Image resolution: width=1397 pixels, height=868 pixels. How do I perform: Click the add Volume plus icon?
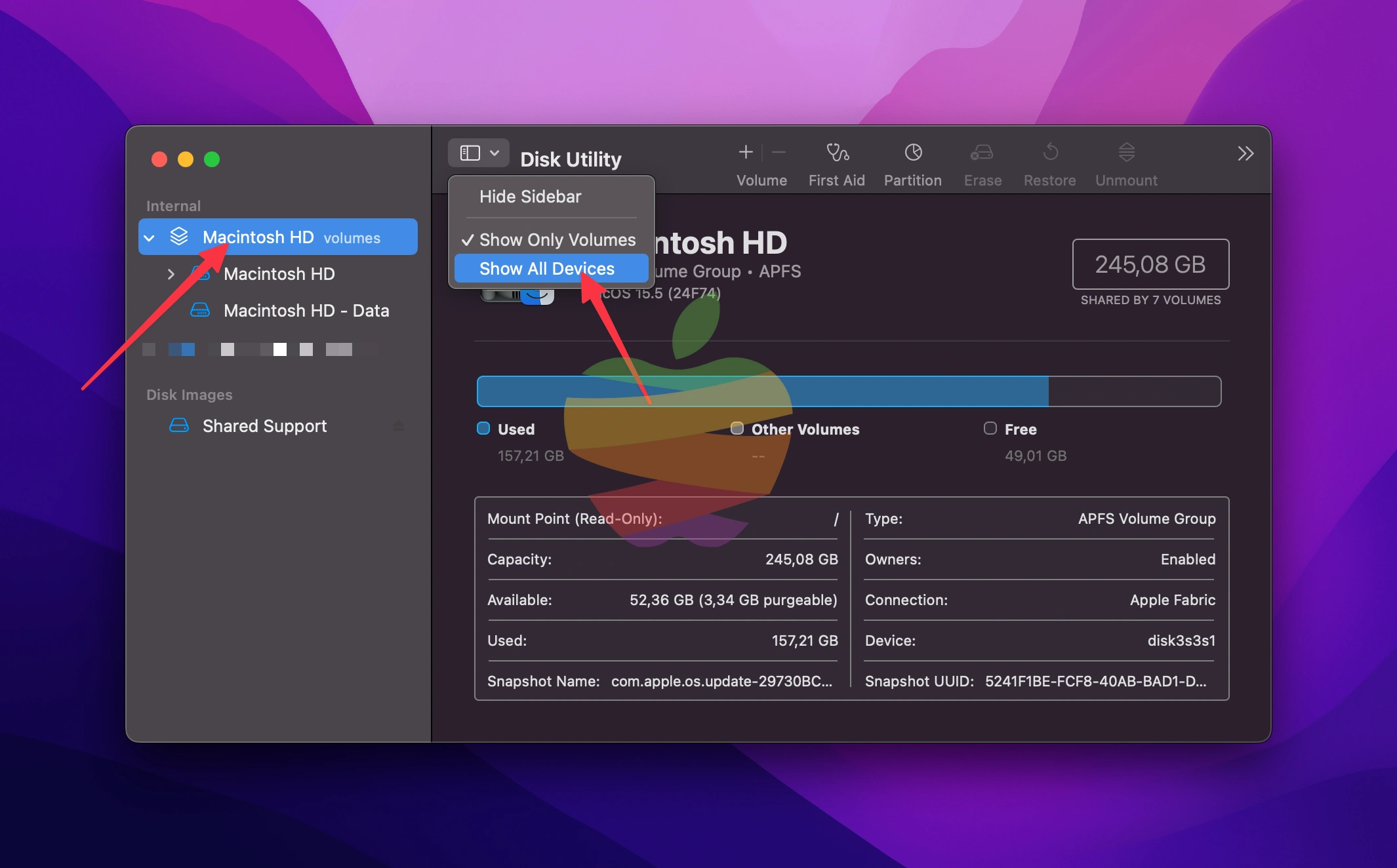746,152
